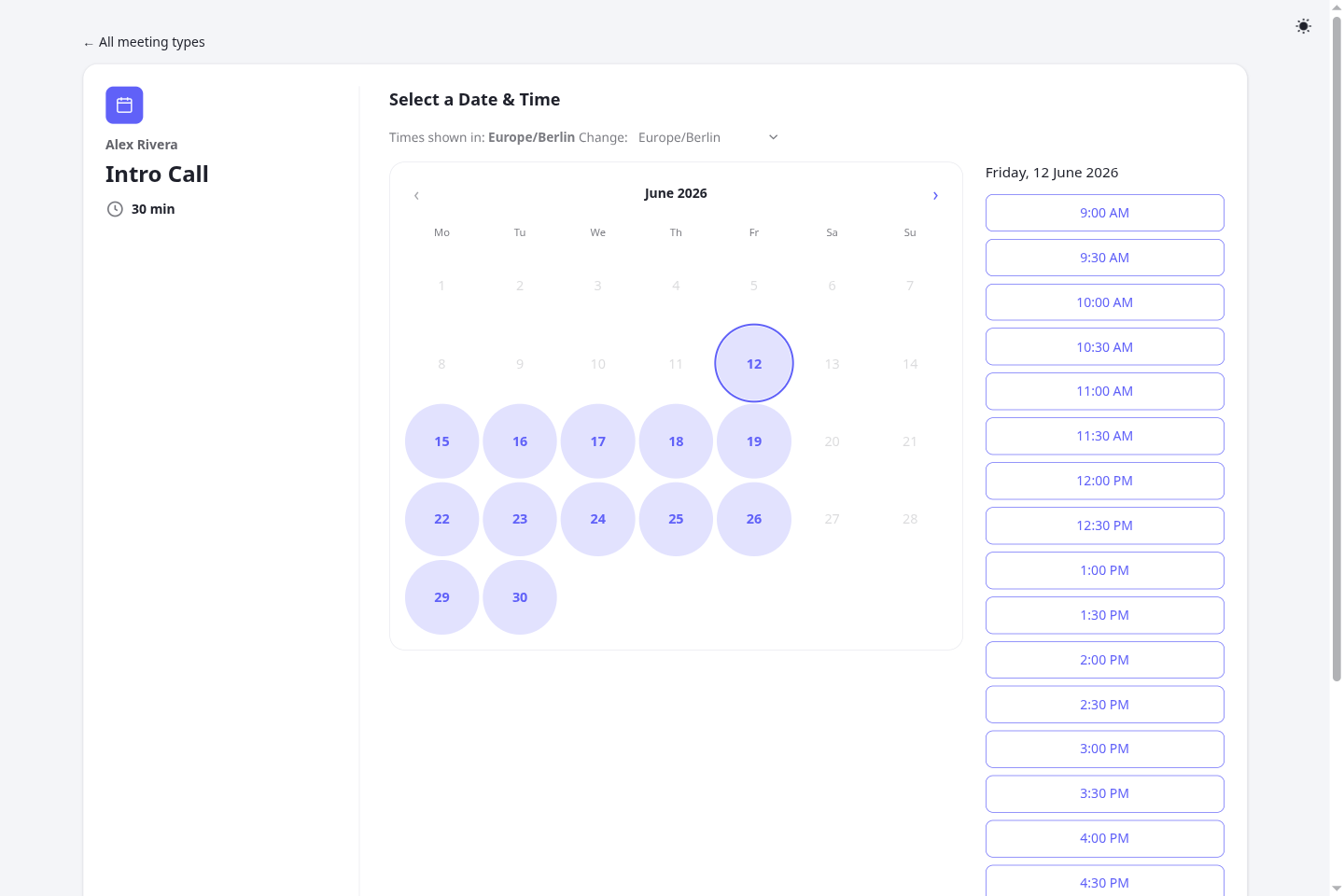Select June 15 on calendar
1344x896 pixels.
coord(442,441)
